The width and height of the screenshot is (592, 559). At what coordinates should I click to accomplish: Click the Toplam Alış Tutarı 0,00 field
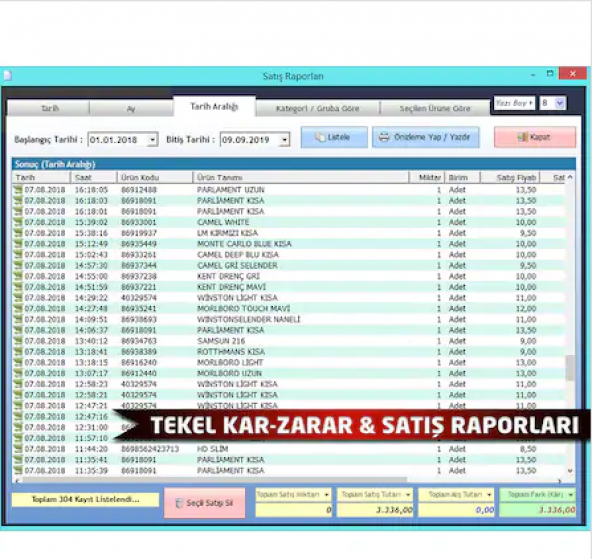pyautogui.click(x=456, y=510)
